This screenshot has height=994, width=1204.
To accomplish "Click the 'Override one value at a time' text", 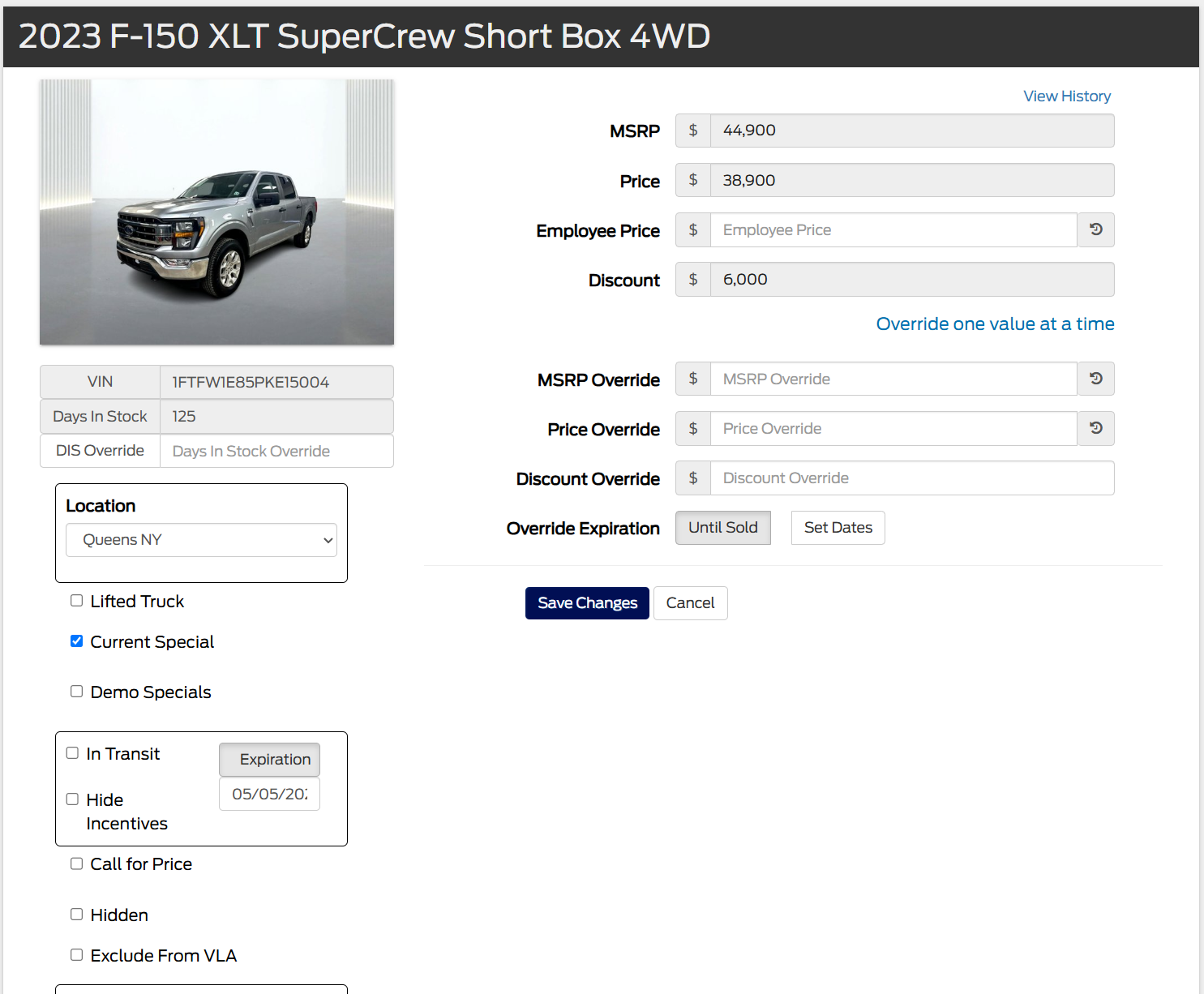I will tap(995, 324).
